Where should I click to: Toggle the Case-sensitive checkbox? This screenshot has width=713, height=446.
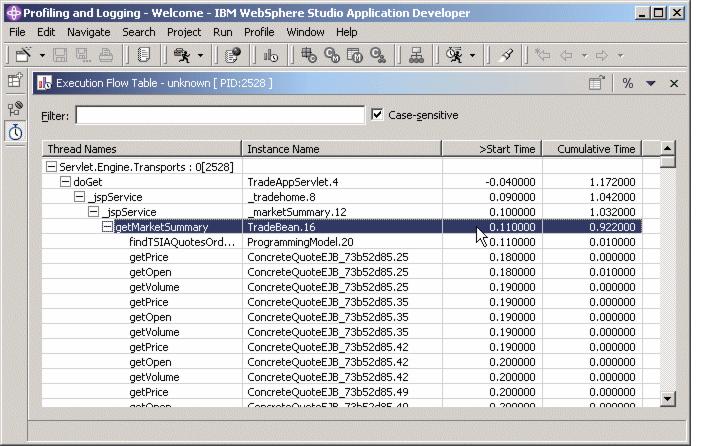[x=377, y=115]
